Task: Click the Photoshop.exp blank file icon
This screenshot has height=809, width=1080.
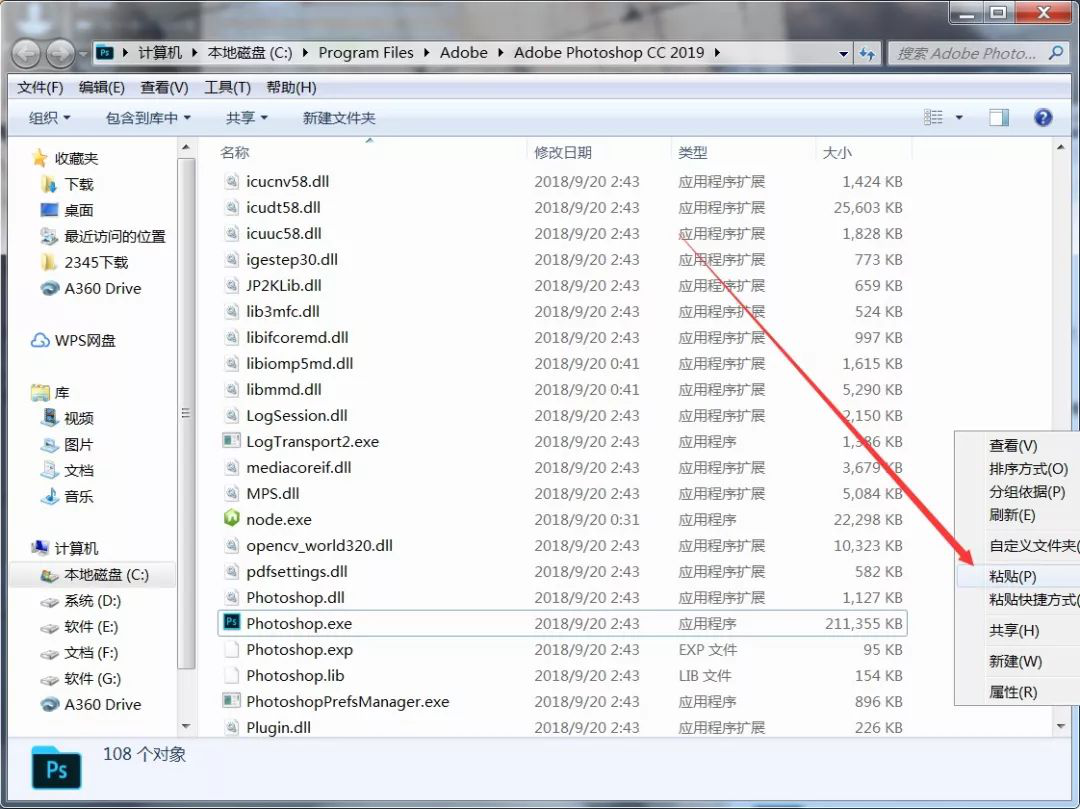Action: point(231,649)
